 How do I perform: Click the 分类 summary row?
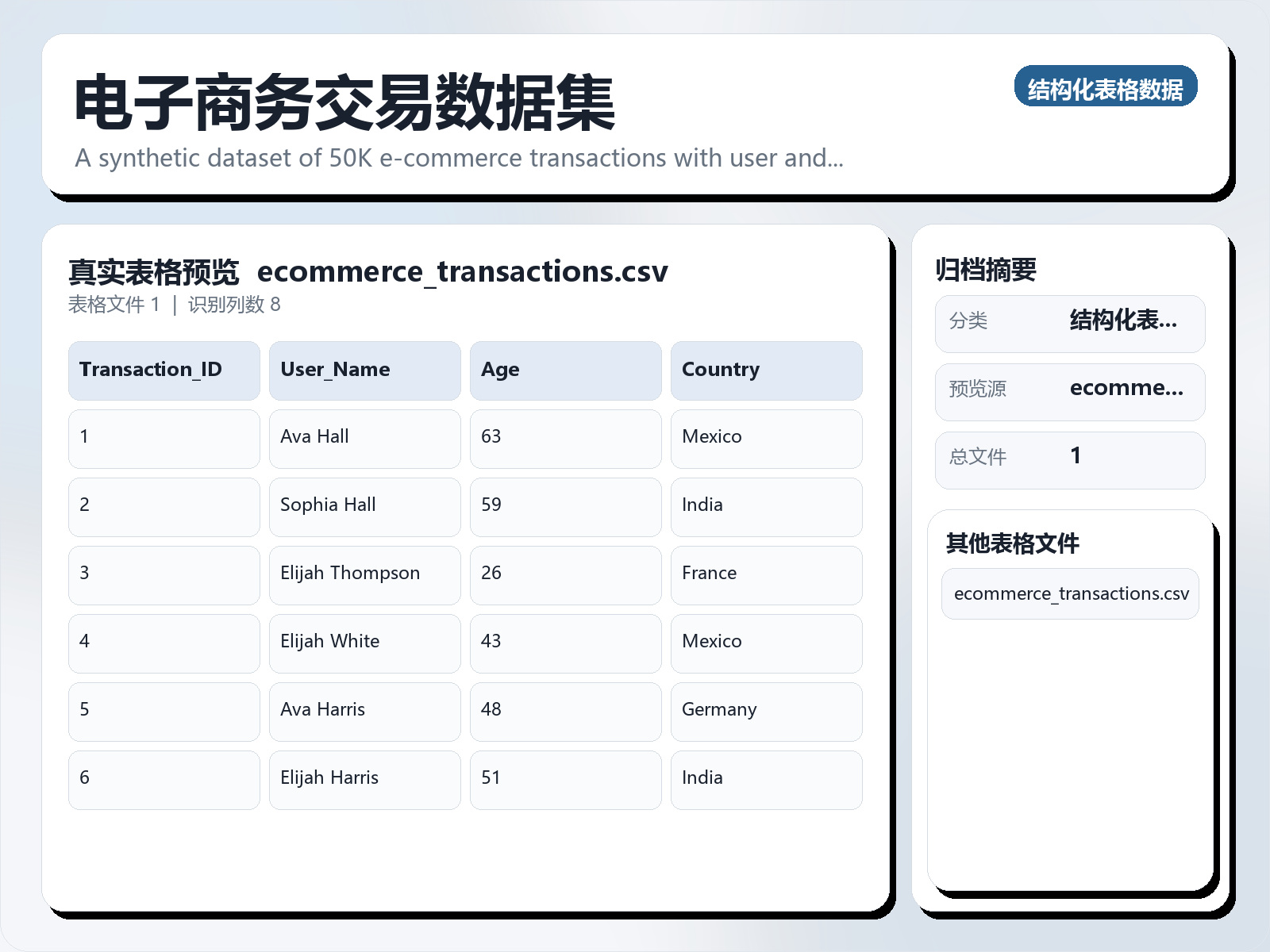[x=1069, y=324]
